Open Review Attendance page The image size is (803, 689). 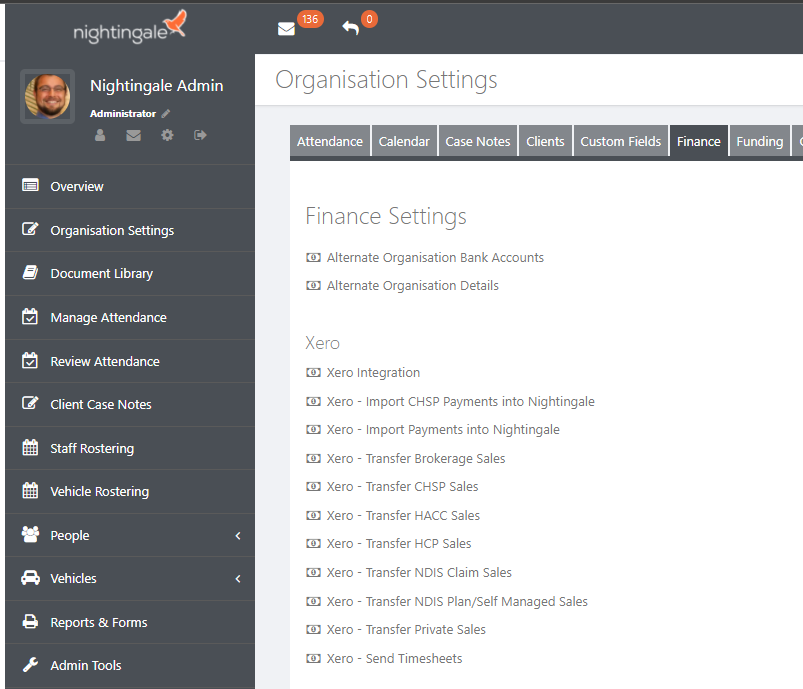pos(105,362)
